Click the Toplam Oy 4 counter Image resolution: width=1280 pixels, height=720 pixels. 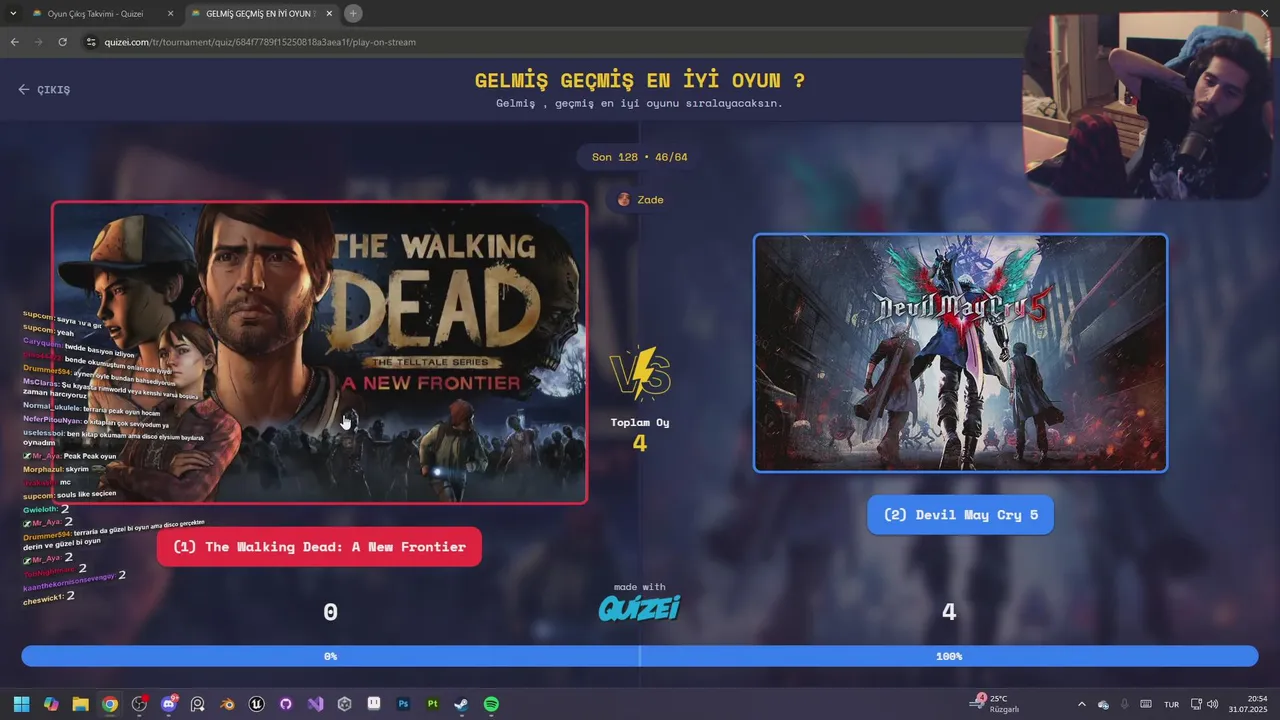tap(640, 434)
